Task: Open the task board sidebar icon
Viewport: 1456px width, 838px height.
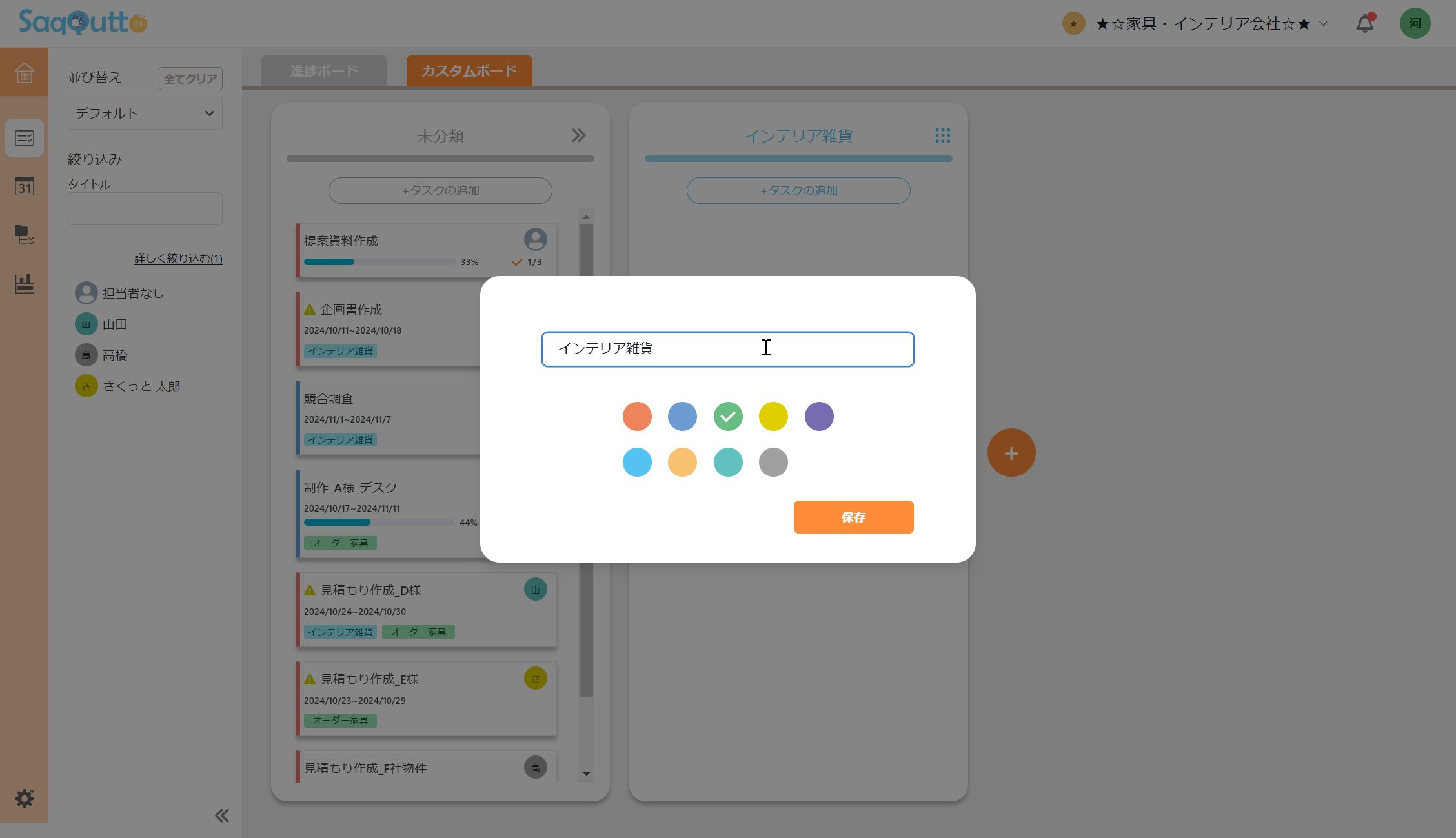Action: point(24,138)
